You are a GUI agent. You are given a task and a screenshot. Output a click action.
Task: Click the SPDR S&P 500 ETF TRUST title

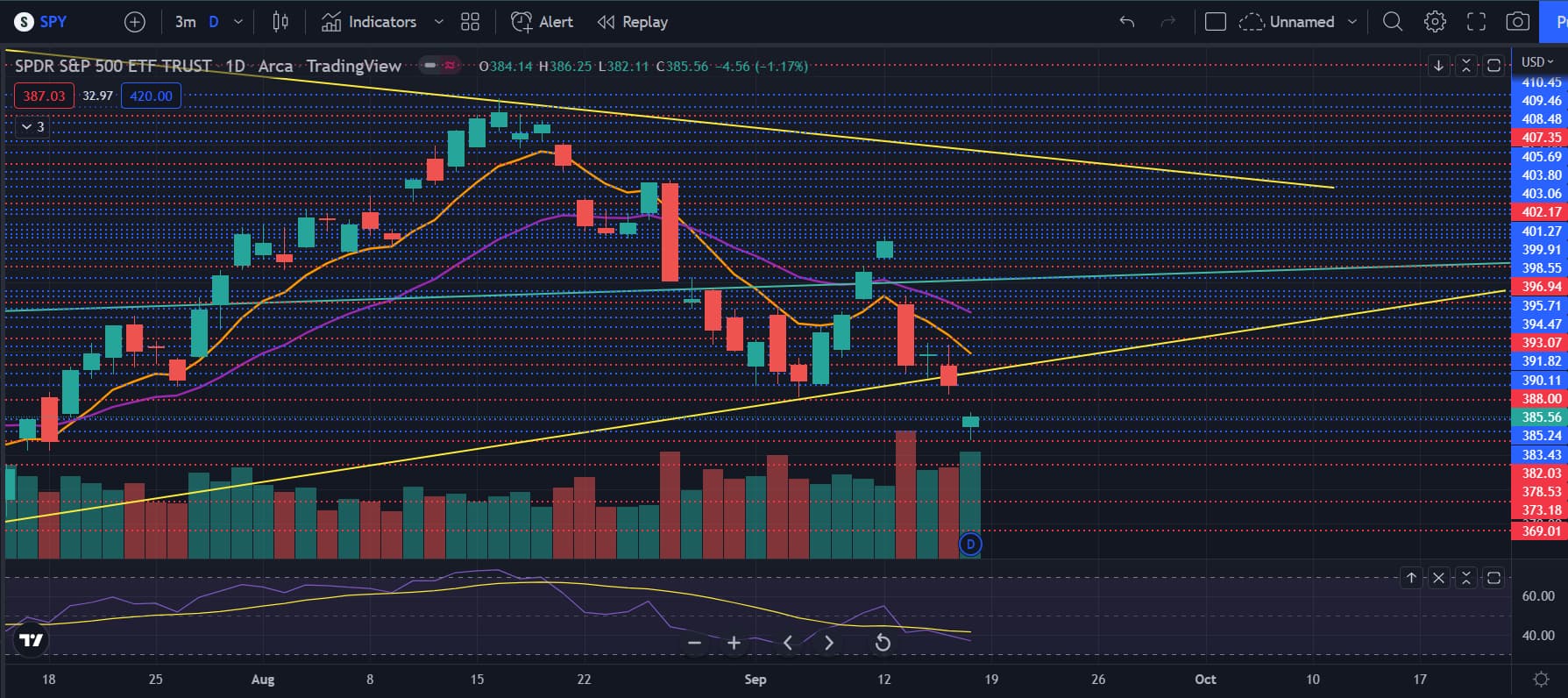click(113, 66)
